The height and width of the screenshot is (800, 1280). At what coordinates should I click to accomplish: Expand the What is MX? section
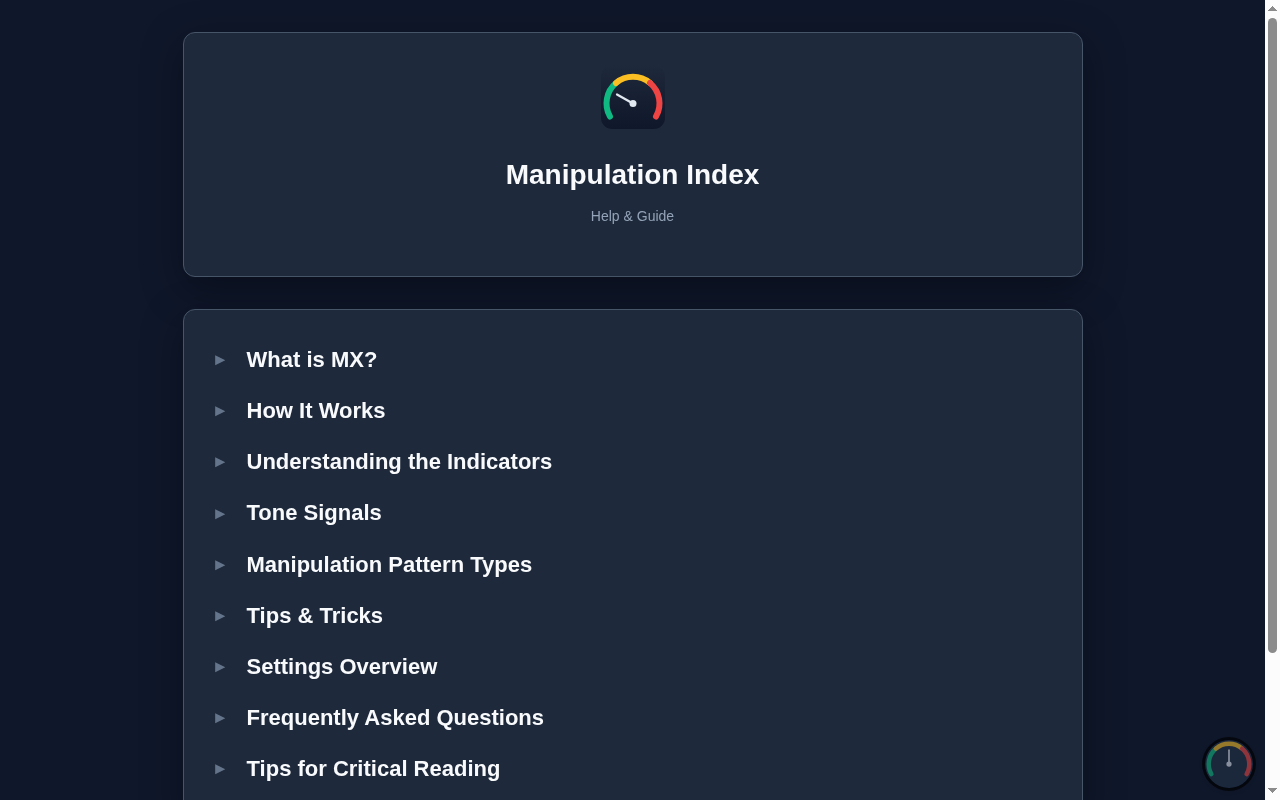(311, 360)
